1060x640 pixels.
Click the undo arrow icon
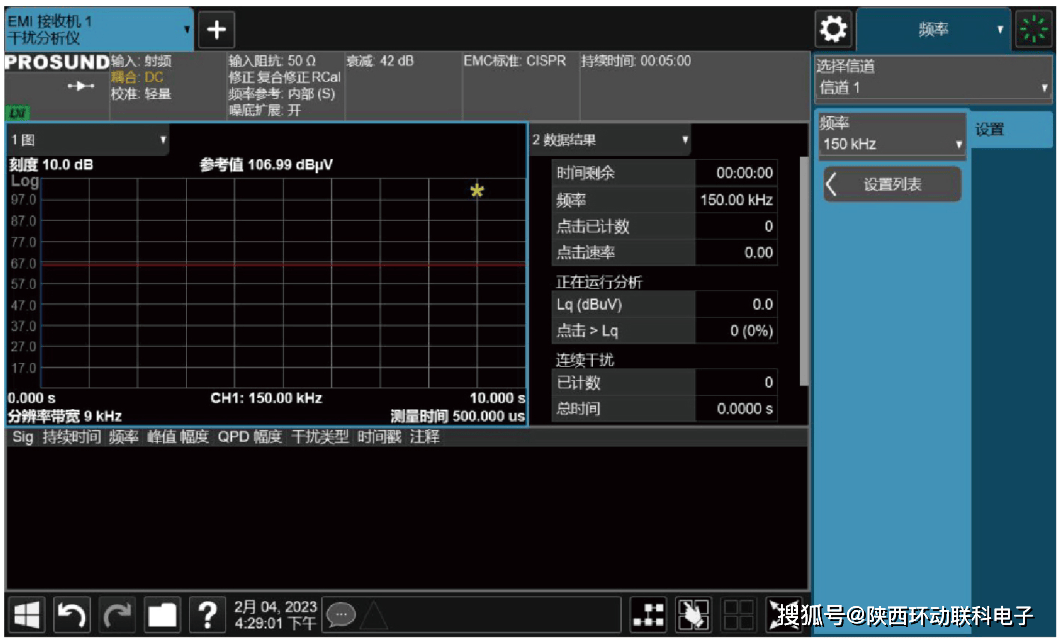(71, 615)
